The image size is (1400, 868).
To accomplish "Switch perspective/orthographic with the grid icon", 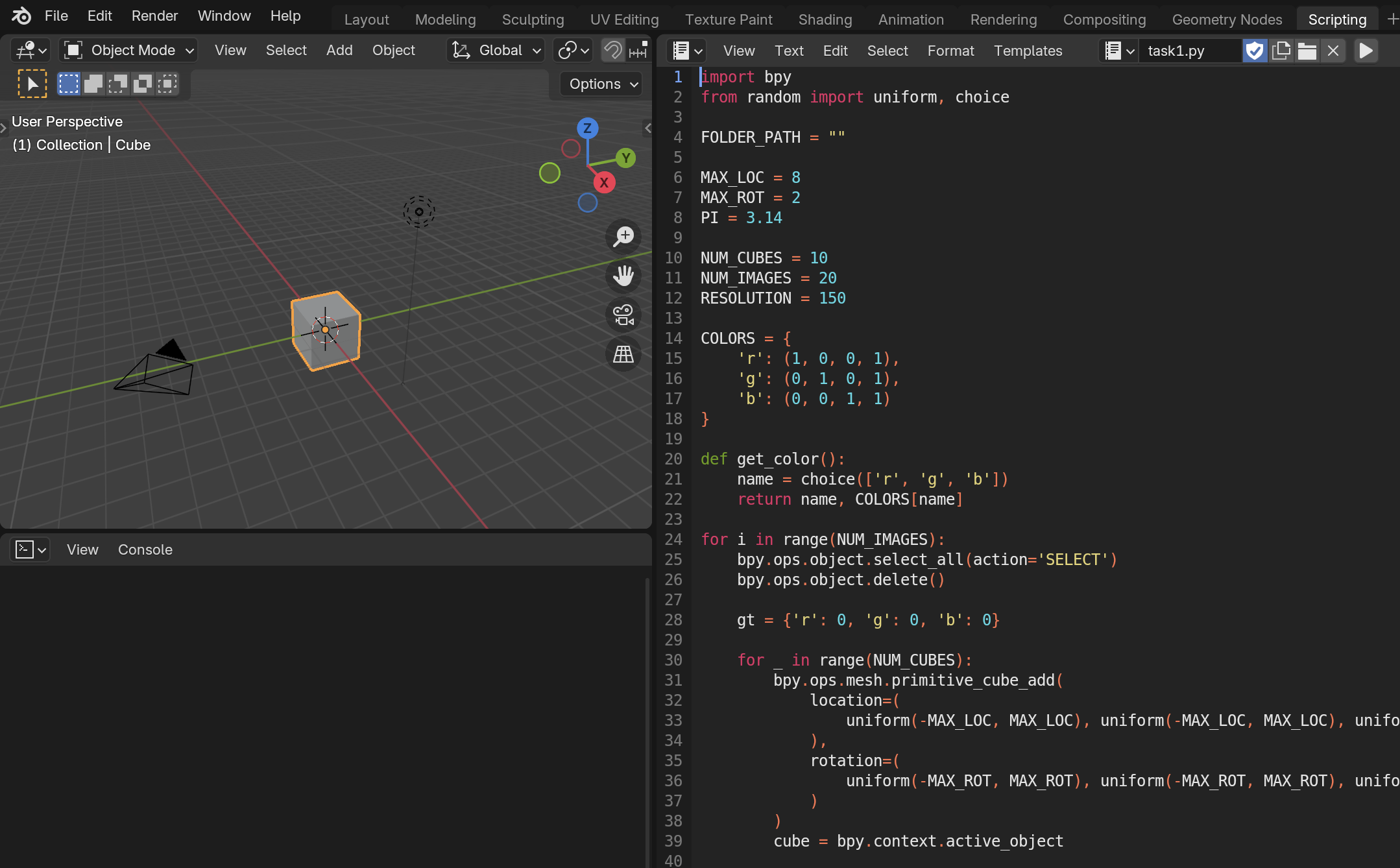I will coord(623,354).
